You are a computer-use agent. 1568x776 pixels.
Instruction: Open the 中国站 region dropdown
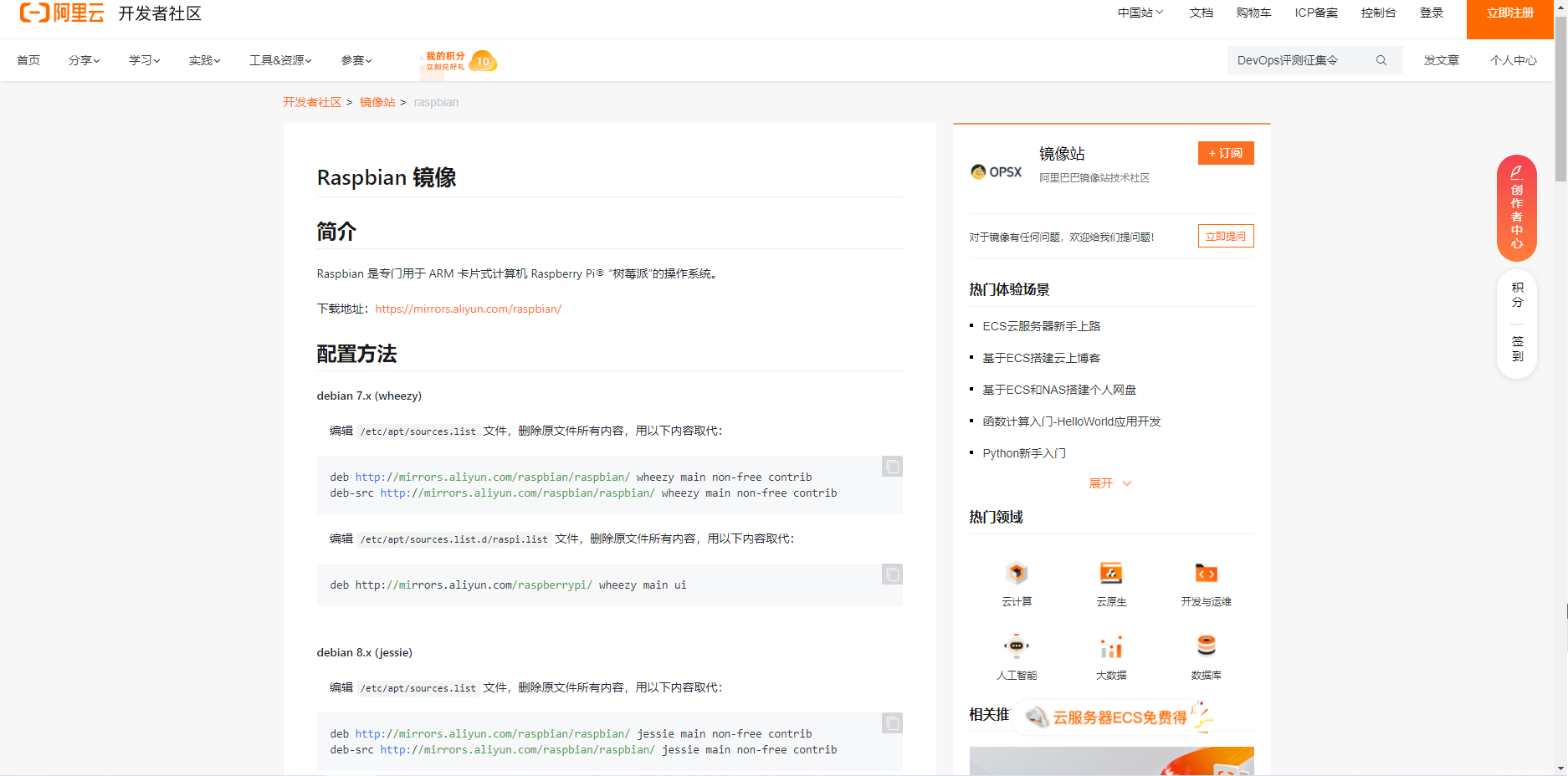[x=1139, y=13]
